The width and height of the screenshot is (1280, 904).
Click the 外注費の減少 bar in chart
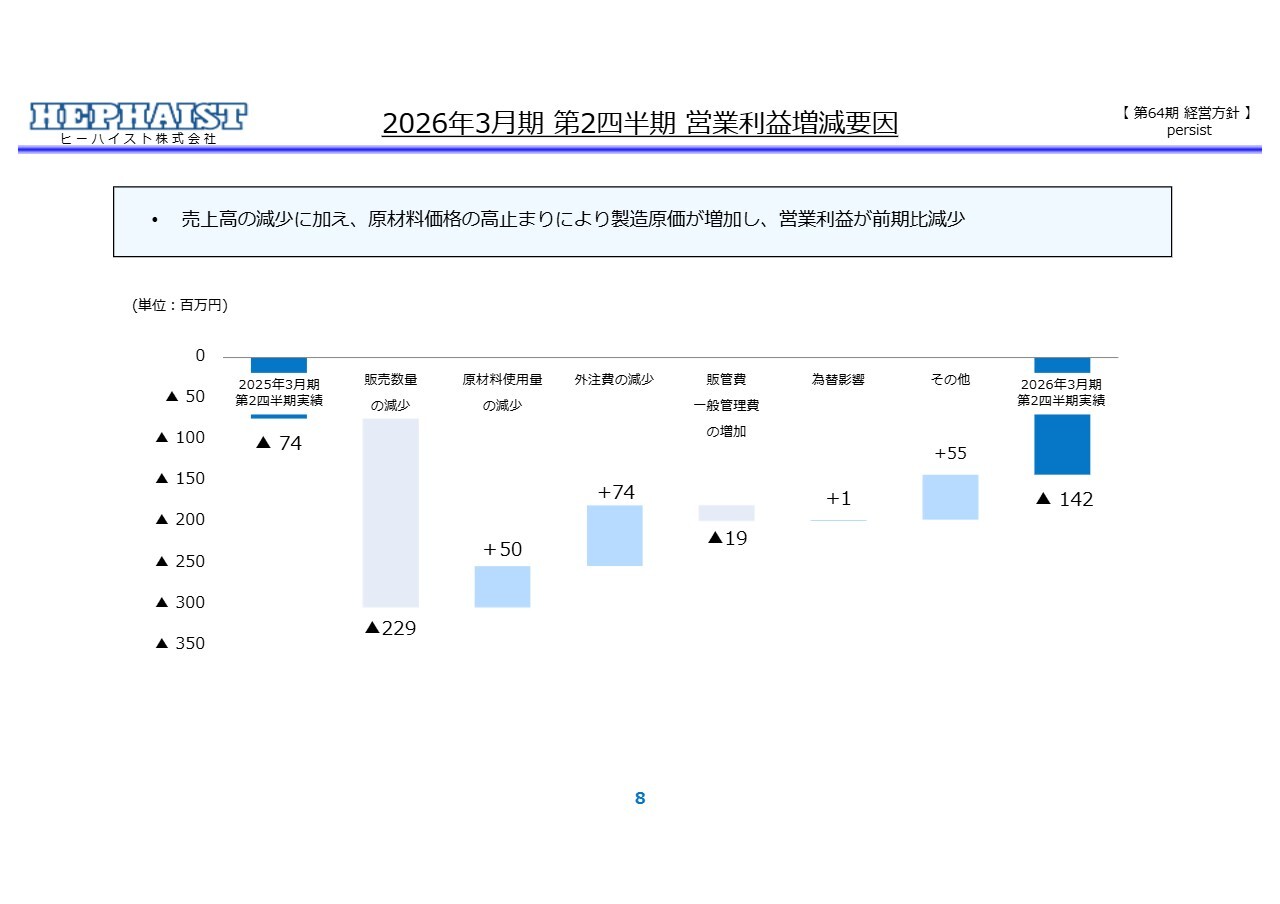tap(614, 535)
